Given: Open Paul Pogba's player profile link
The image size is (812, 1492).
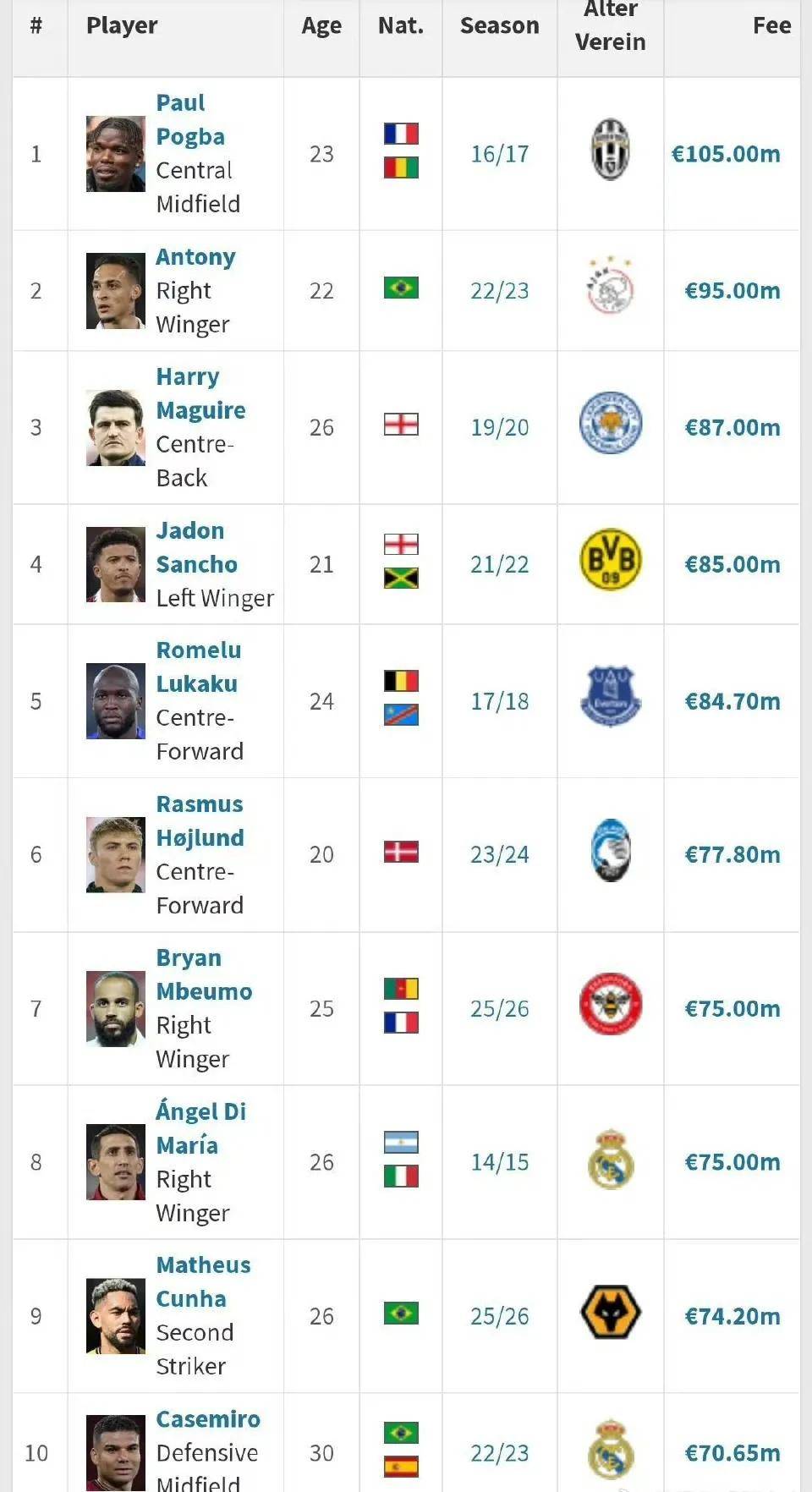Looking at the screenshot, I should [190, 119].
